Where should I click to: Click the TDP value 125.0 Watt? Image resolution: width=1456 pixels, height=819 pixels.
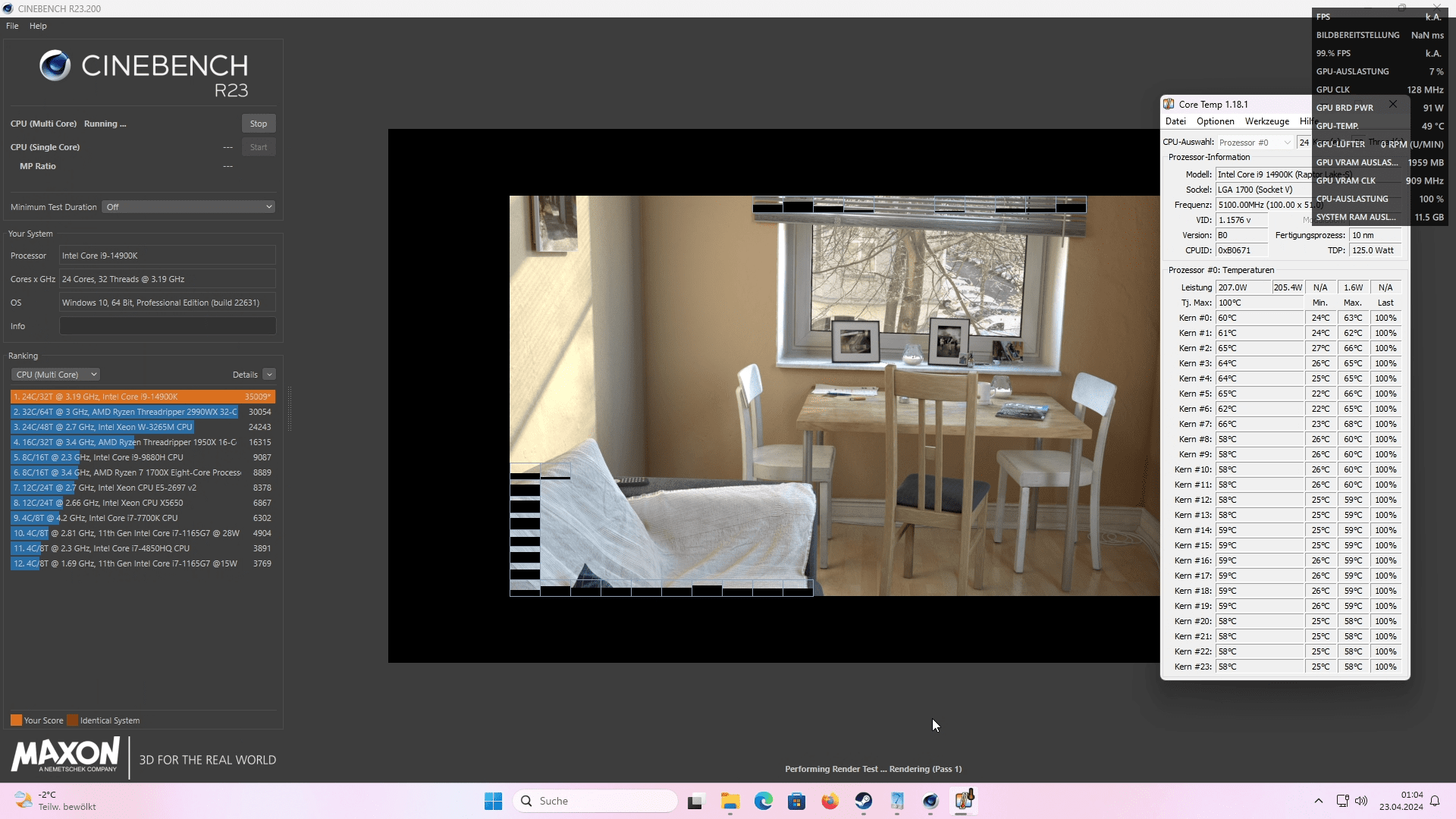click(x=1376, y=250)
